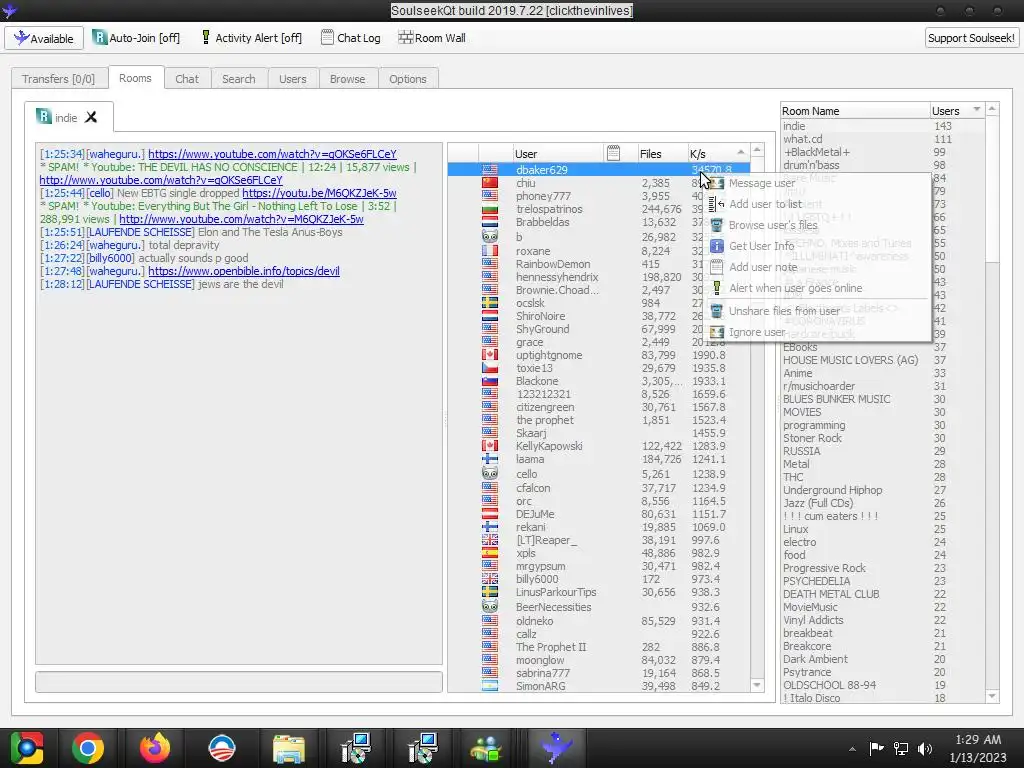Click the Alert when online exclamation icon

click(x=716, y=288)
